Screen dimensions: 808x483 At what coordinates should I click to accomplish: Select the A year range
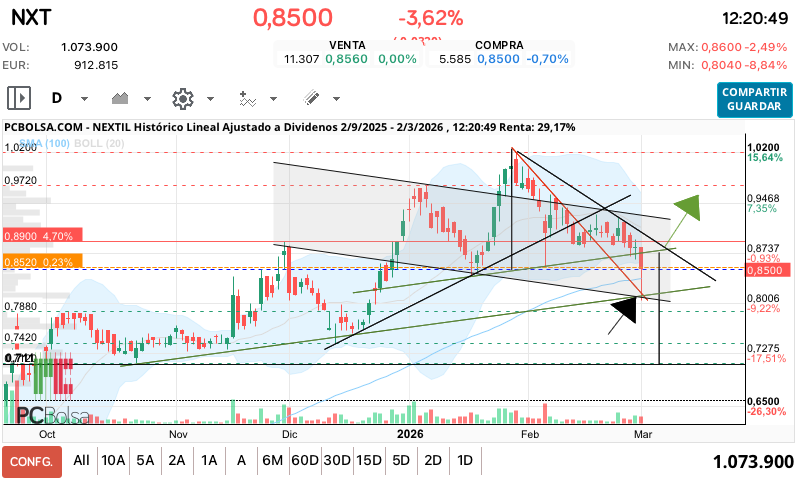pyautogui.click(x=241, y=460)
